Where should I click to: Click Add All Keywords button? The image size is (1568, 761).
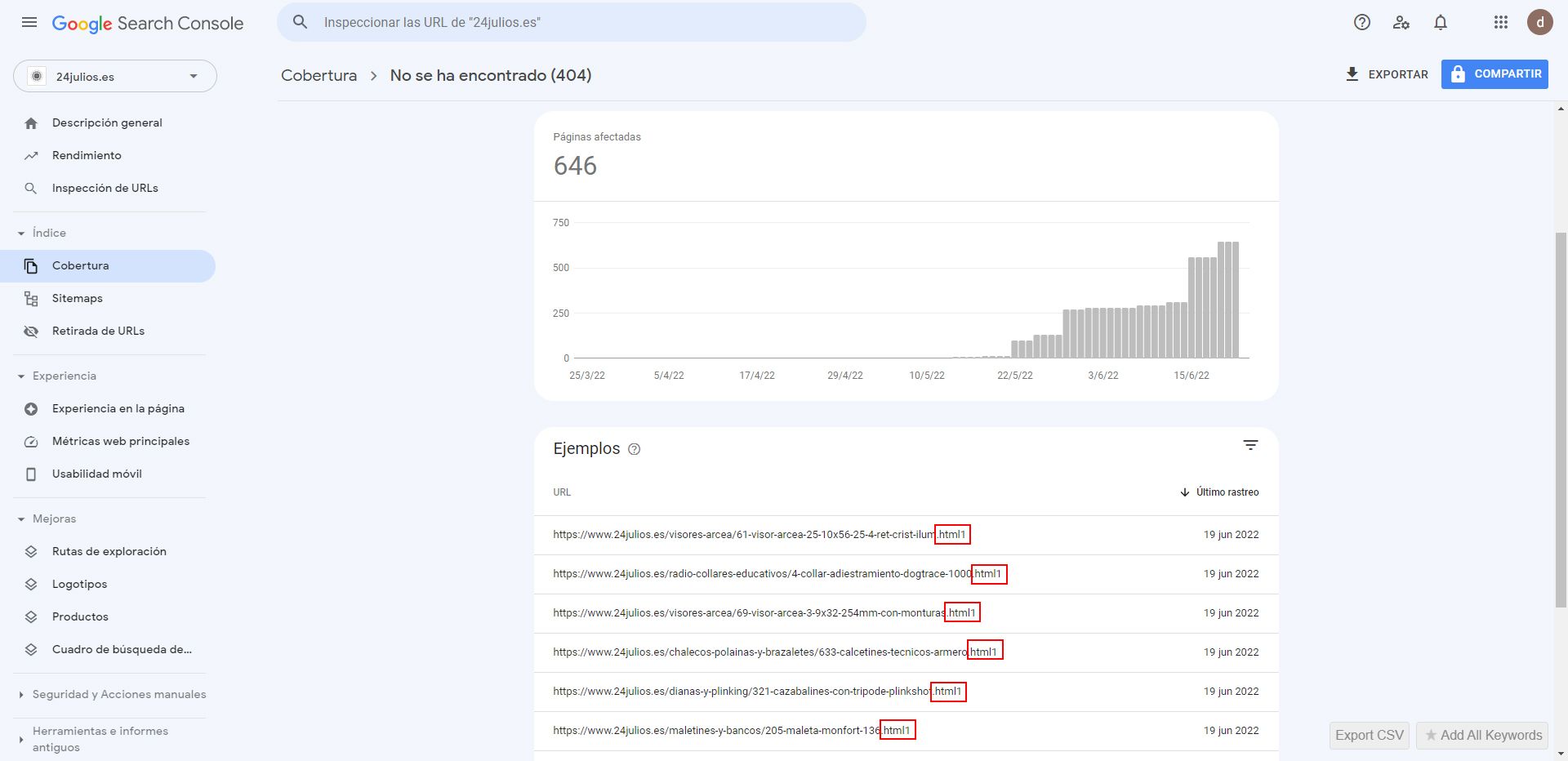pyautogui.click(x=1484, y=735)
